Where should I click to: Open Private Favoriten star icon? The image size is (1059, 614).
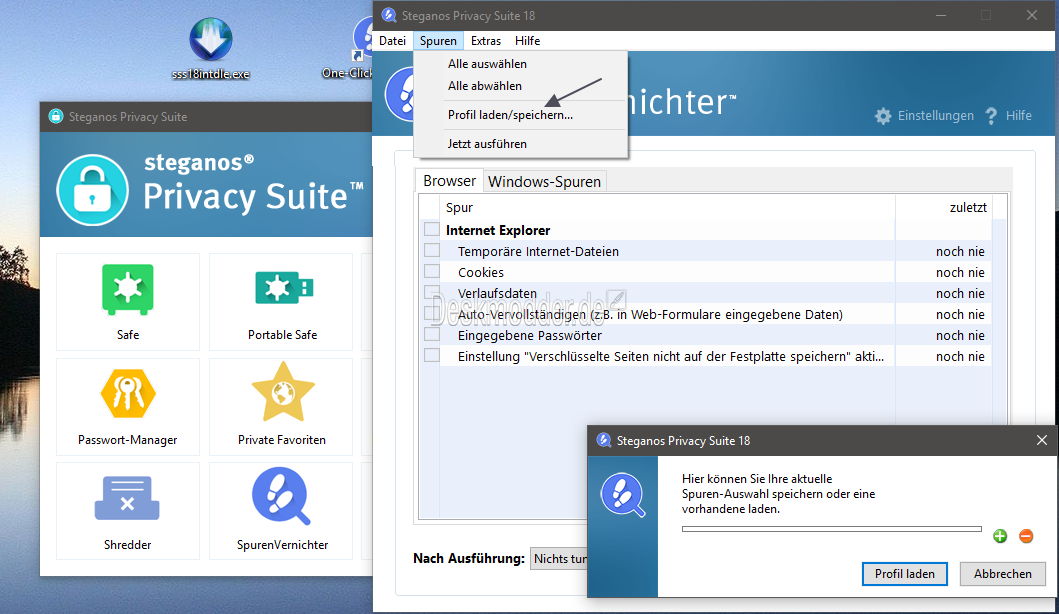(283, 392)
